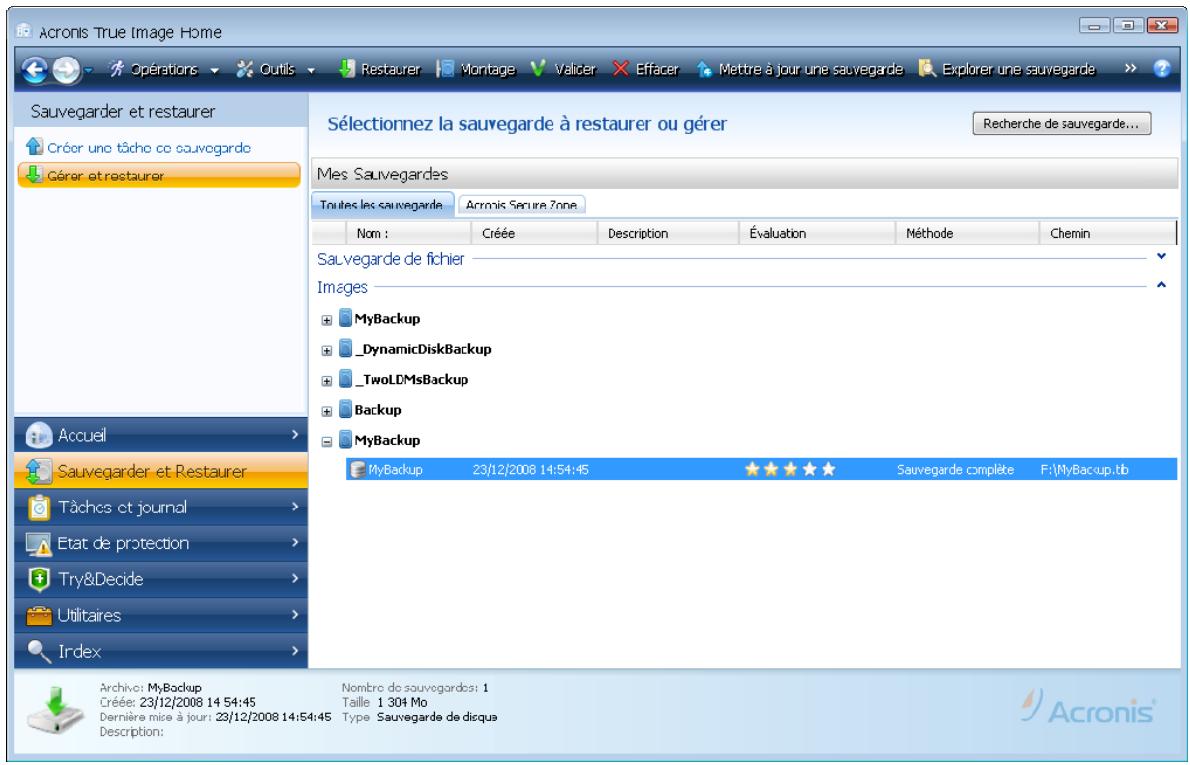Sort by the Créée column header
This screenshot has width=1190, height=765.
click(535, 234)
